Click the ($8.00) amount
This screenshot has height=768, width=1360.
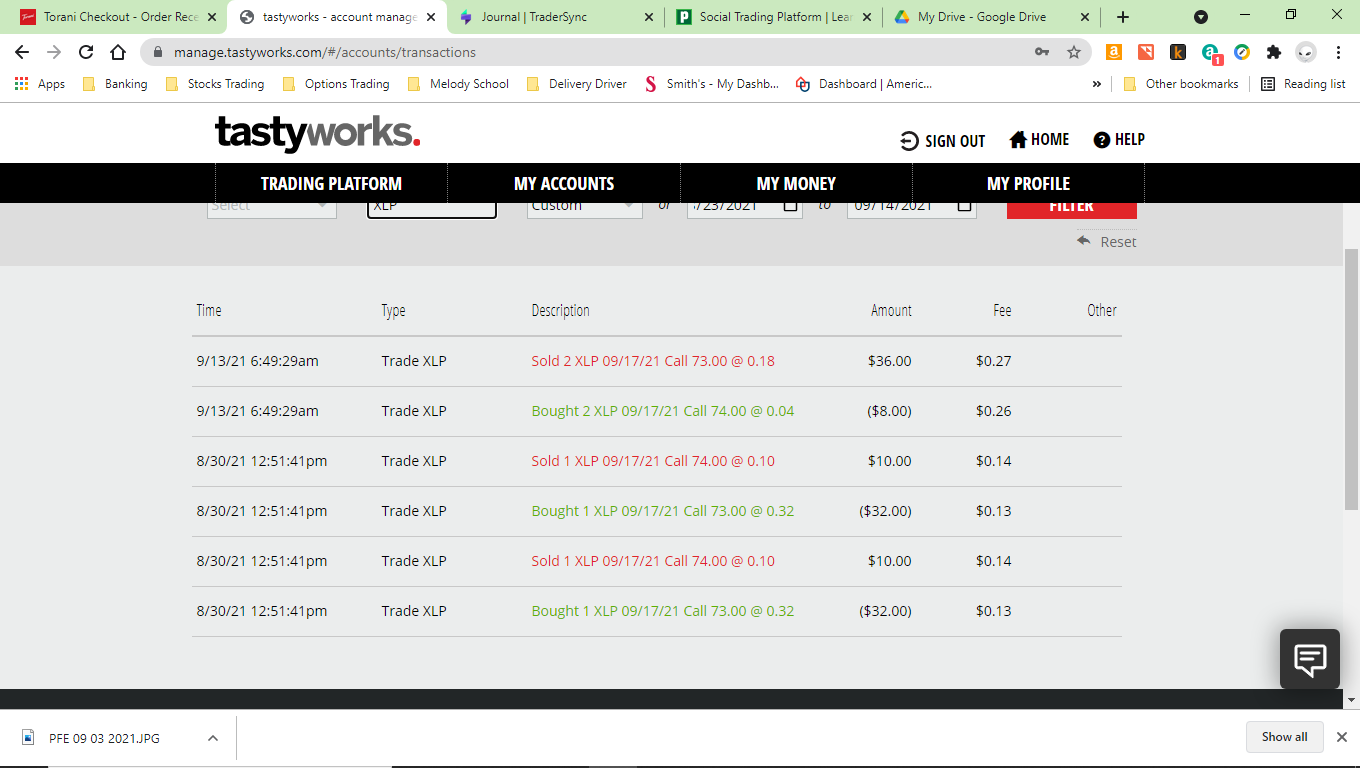[888, 411]
